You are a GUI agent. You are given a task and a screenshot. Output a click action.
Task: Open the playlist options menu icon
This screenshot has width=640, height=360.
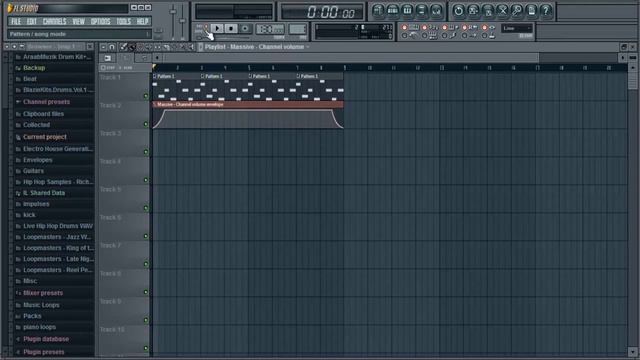point(103,47)
